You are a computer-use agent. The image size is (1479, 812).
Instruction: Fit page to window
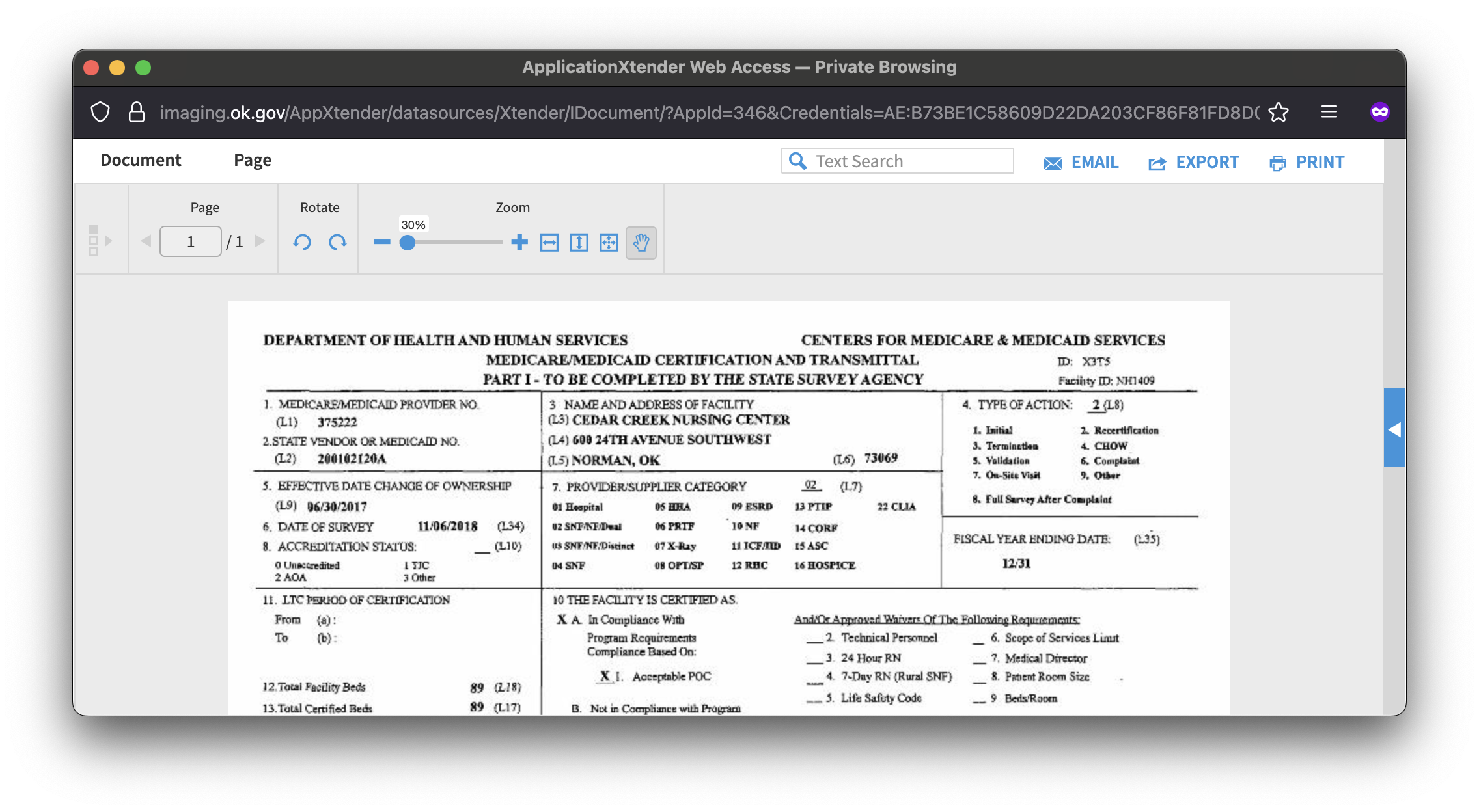[609, 243]
